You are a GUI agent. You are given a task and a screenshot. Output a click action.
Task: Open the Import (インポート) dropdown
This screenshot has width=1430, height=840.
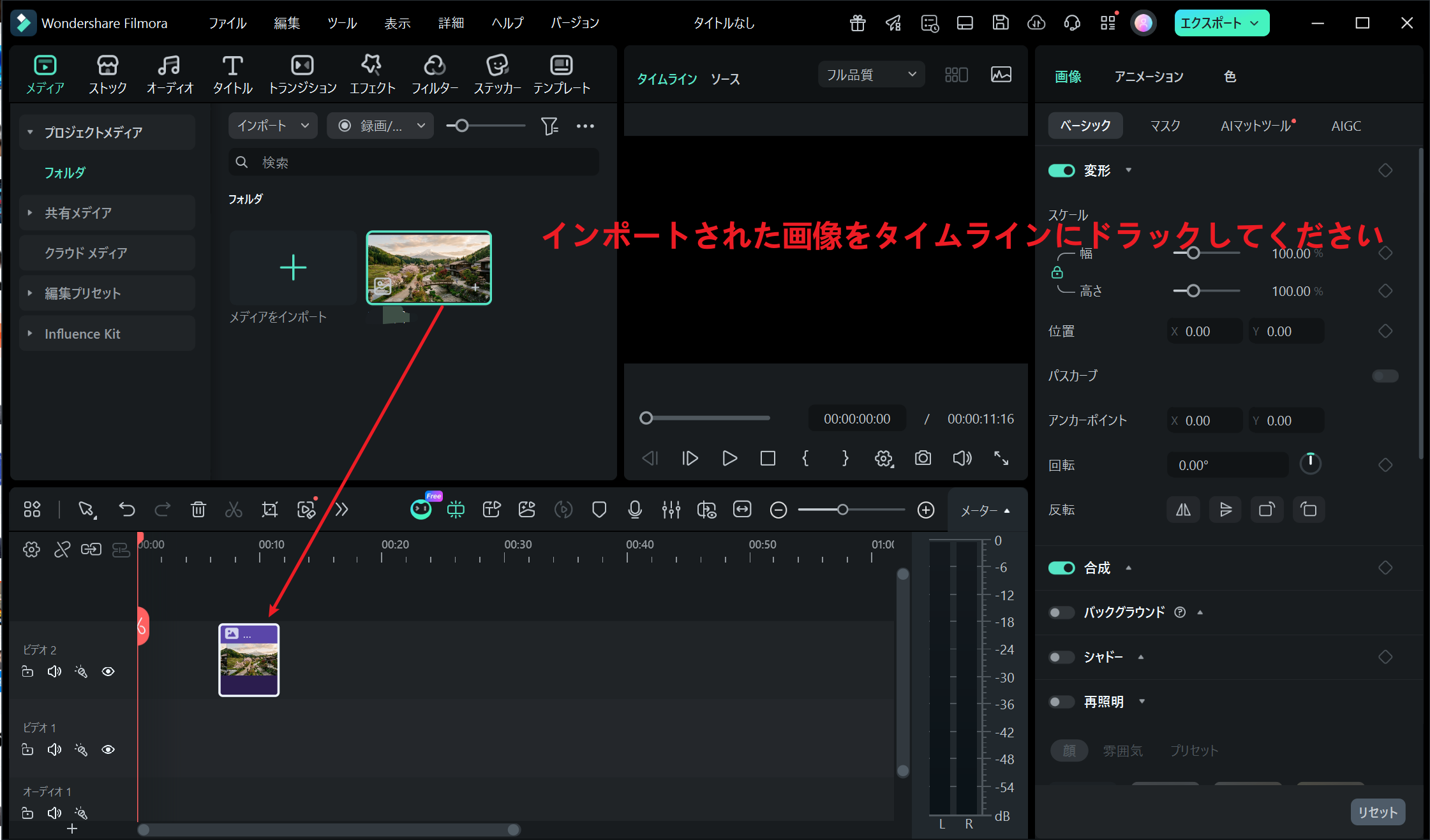(x=273, y=126)
